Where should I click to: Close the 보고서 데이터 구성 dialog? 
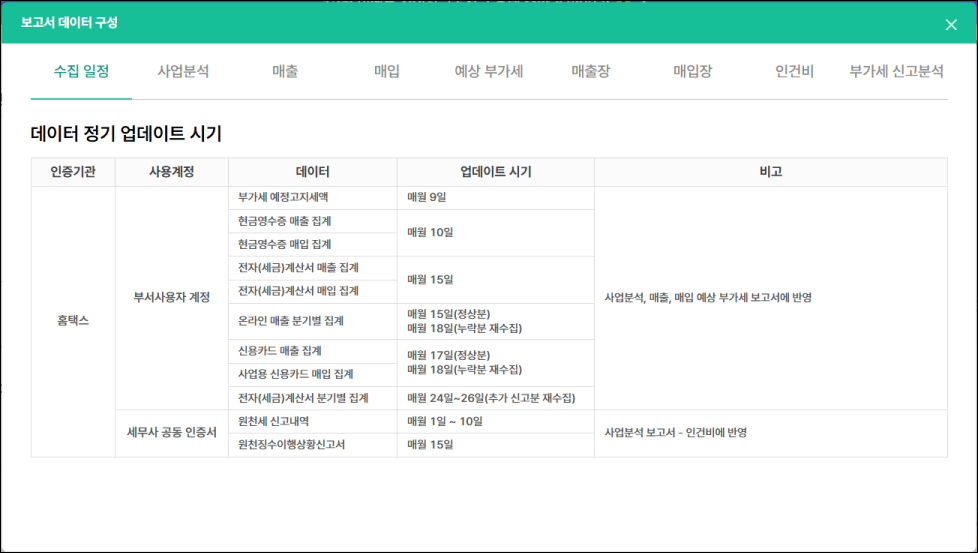(x=950, y=25)
